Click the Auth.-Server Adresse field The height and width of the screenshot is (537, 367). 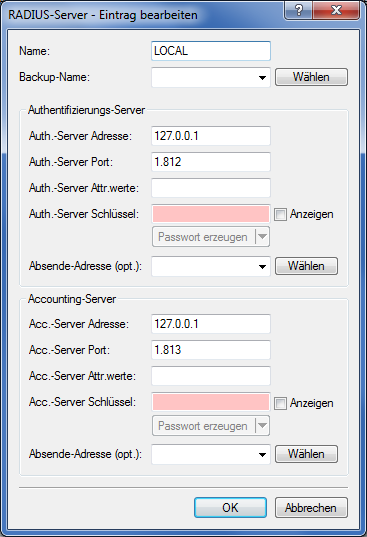pos(211,136)
